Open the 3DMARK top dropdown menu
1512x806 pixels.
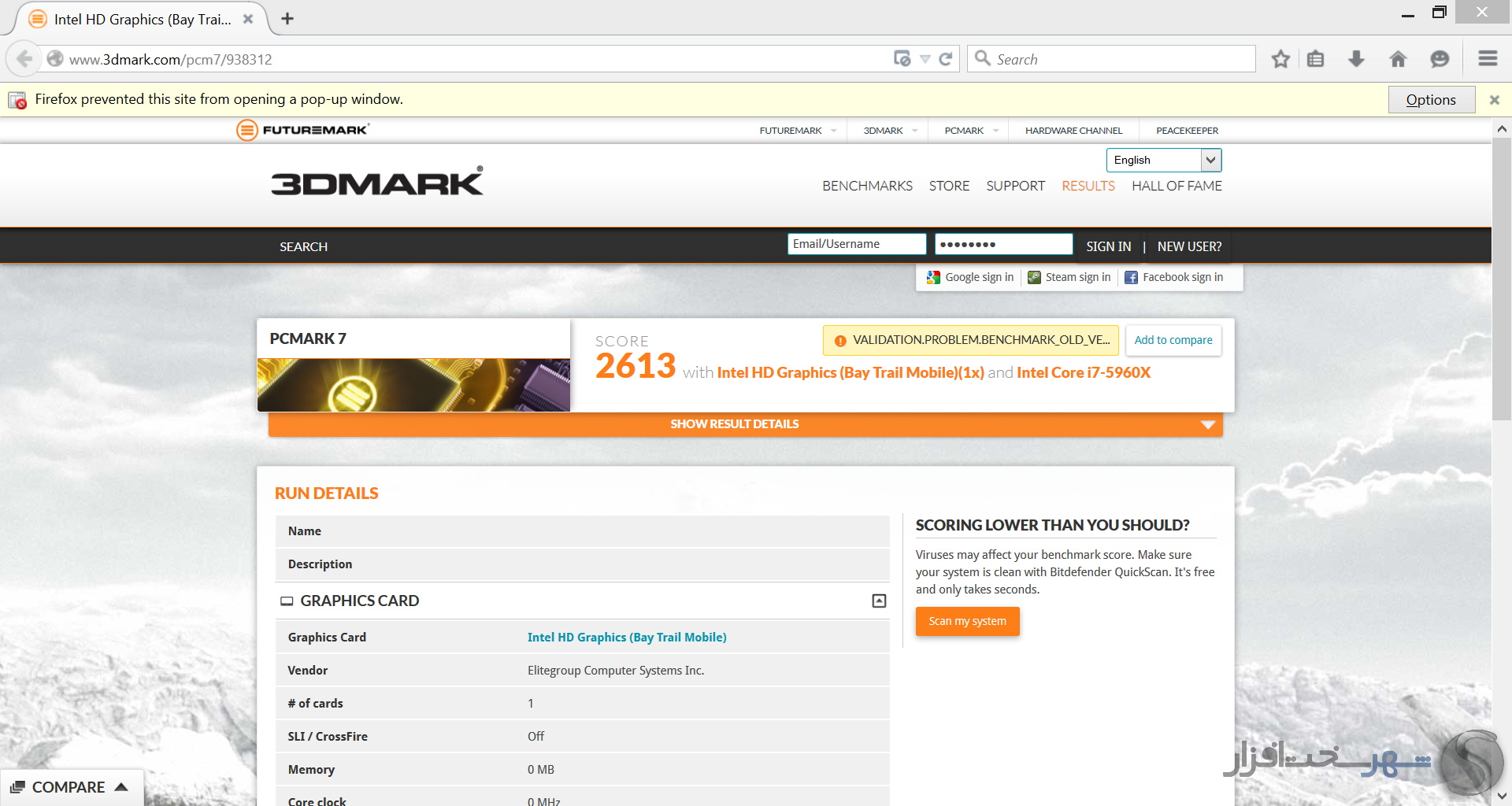[890, 131]
